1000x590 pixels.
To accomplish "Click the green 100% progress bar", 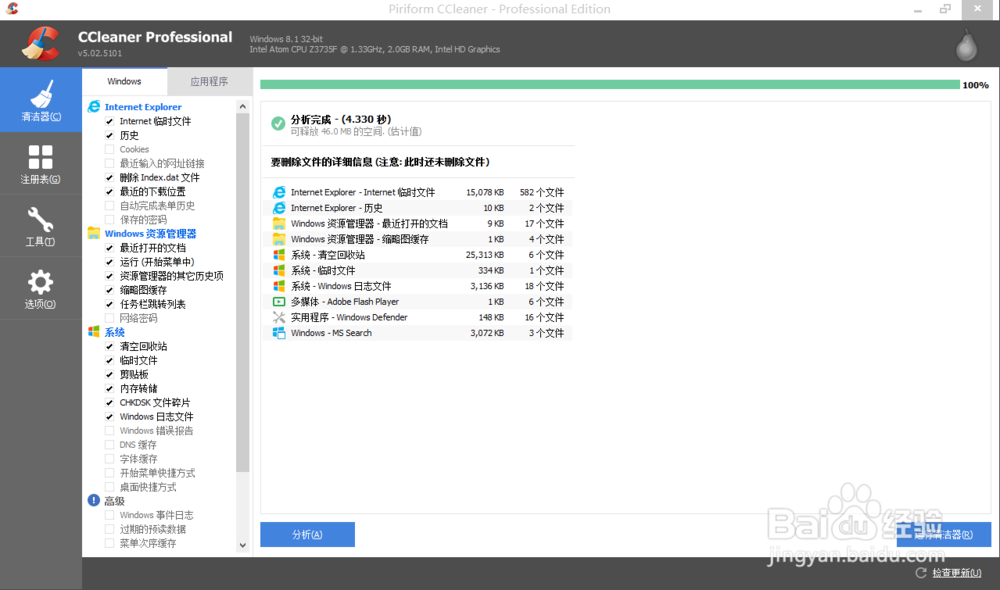I will pos(600,85).
